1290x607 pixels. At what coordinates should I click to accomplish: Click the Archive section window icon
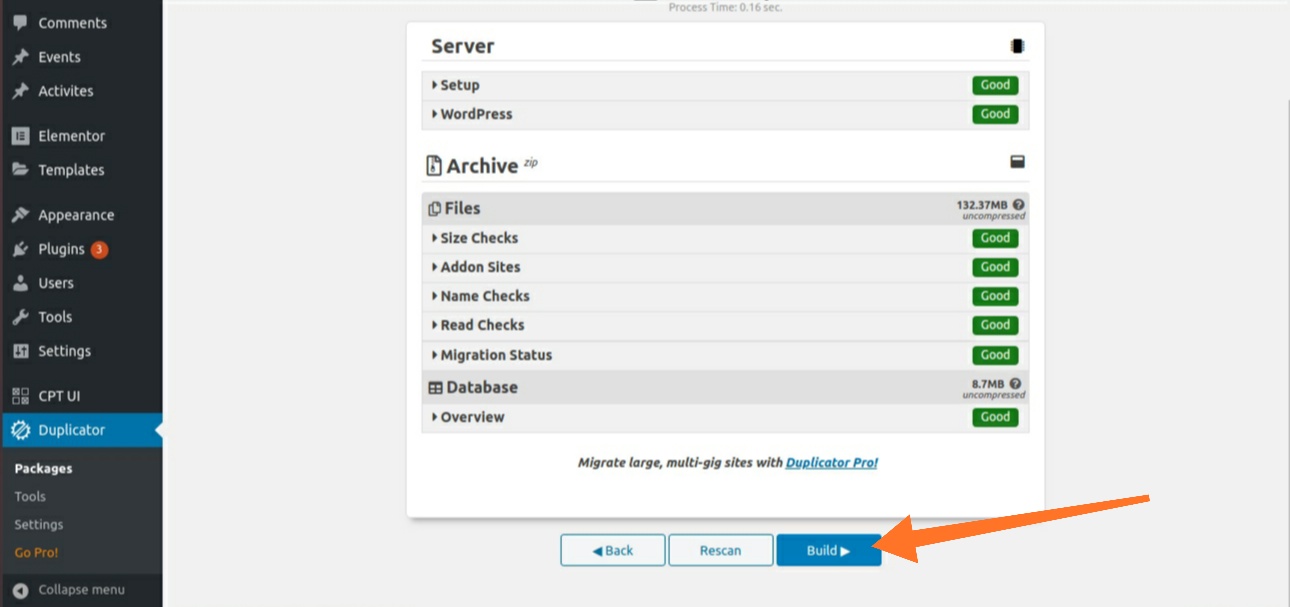tap(1017, 162)
